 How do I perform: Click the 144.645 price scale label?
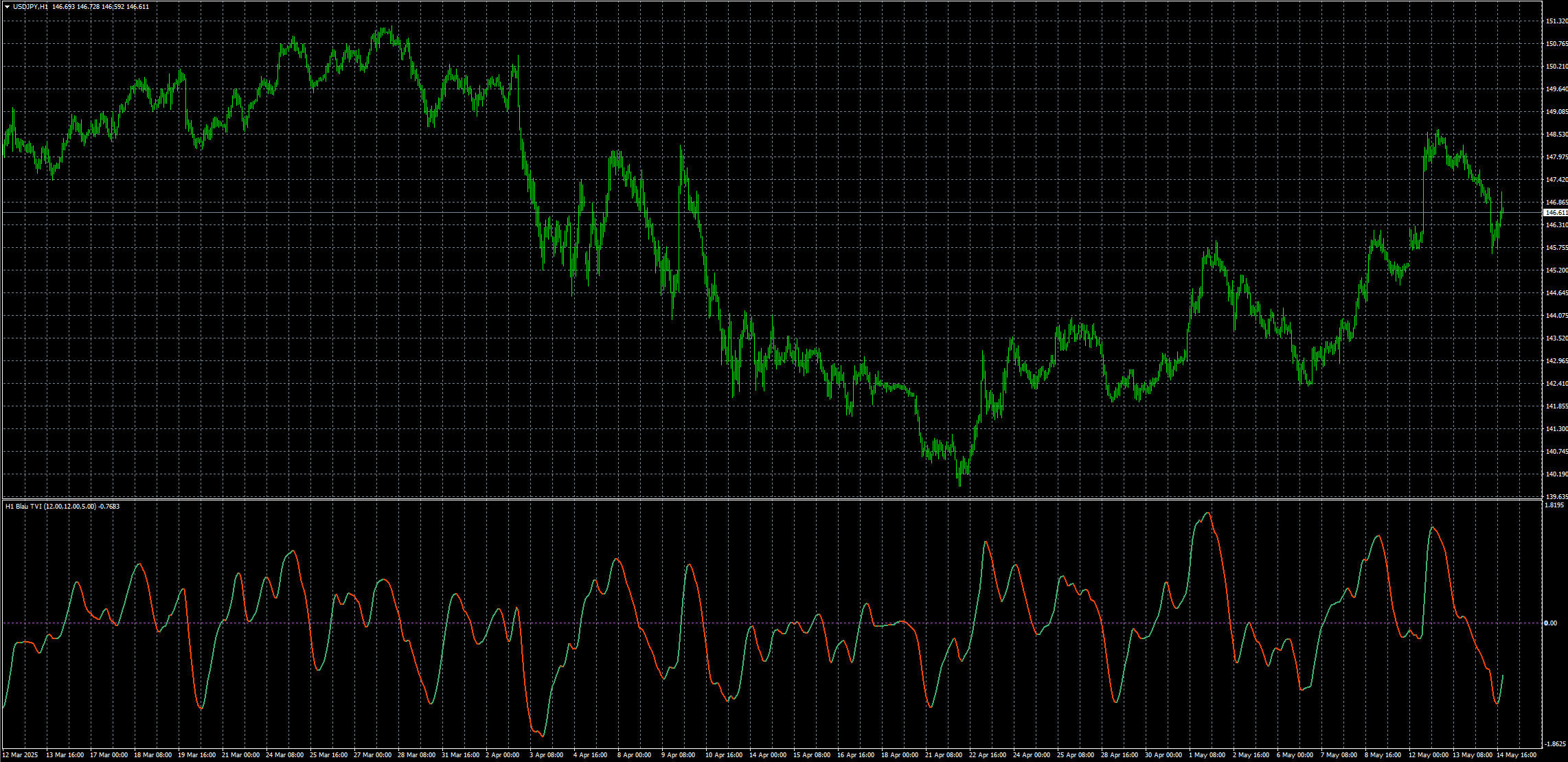pos(1556,293)
